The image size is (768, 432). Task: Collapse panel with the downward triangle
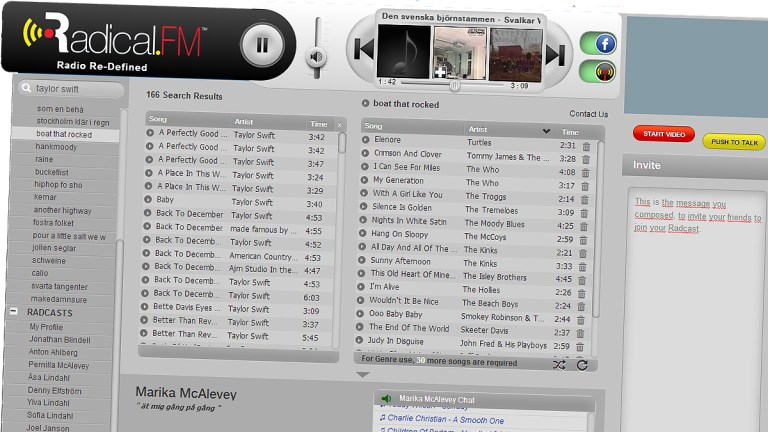pyautogui.click(x=362, y=375)
